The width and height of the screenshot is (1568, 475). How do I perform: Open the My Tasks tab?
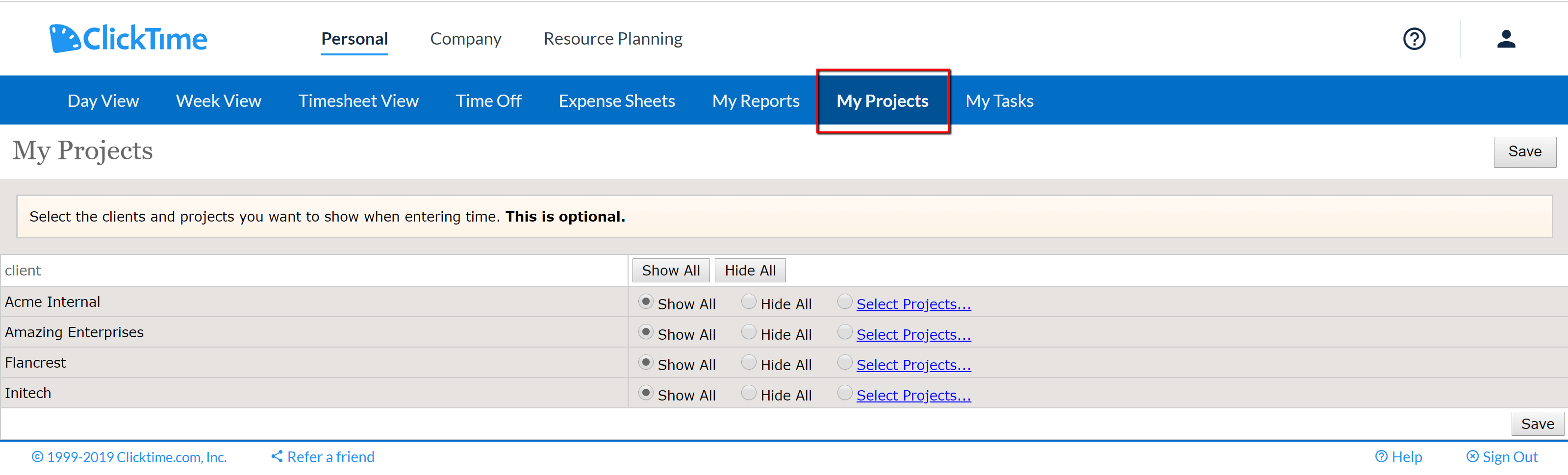999,100
